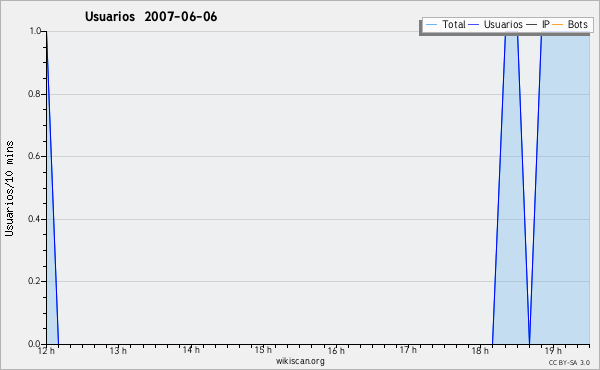Click the orange Bots legend line

558,25
